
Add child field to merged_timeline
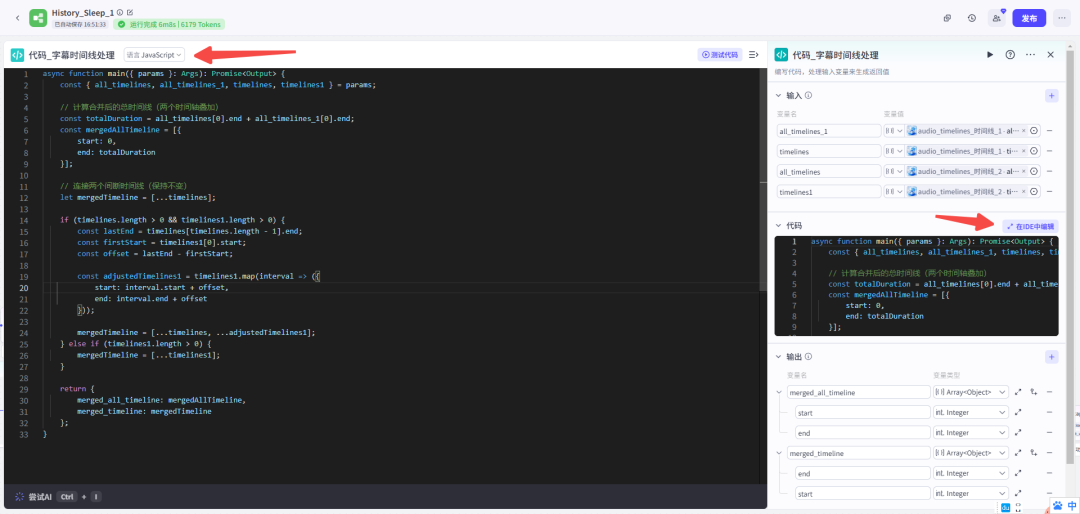1033,453
